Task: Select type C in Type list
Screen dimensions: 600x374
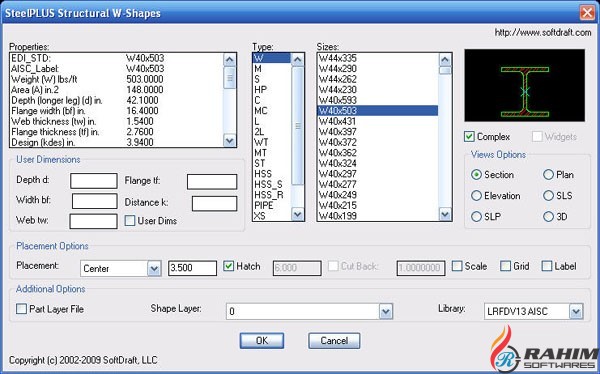Action: tap(271, 100)
